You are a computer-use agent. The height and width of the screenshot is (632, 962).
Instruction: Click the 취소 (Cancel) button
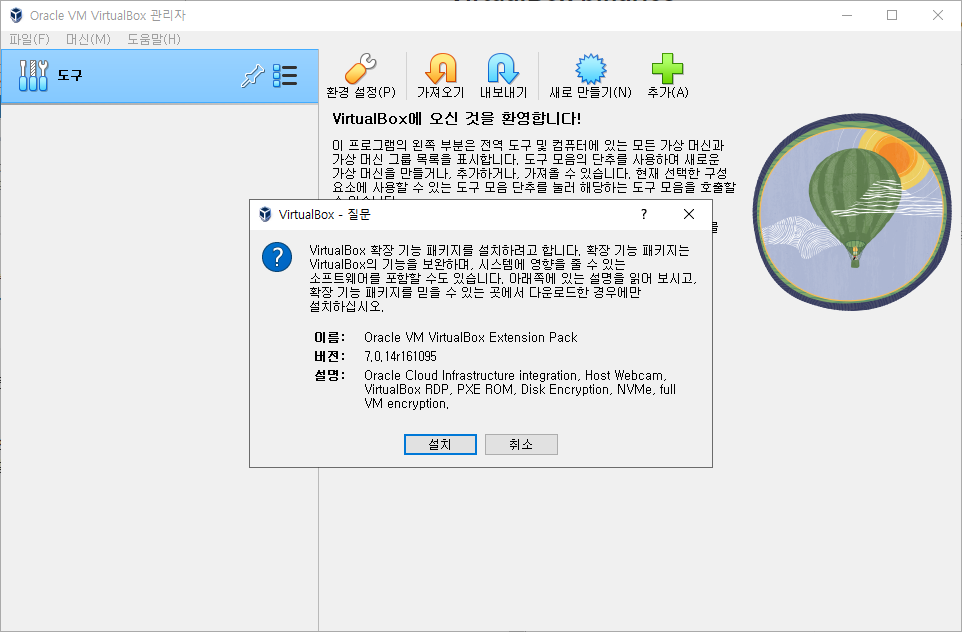[521, 444]
